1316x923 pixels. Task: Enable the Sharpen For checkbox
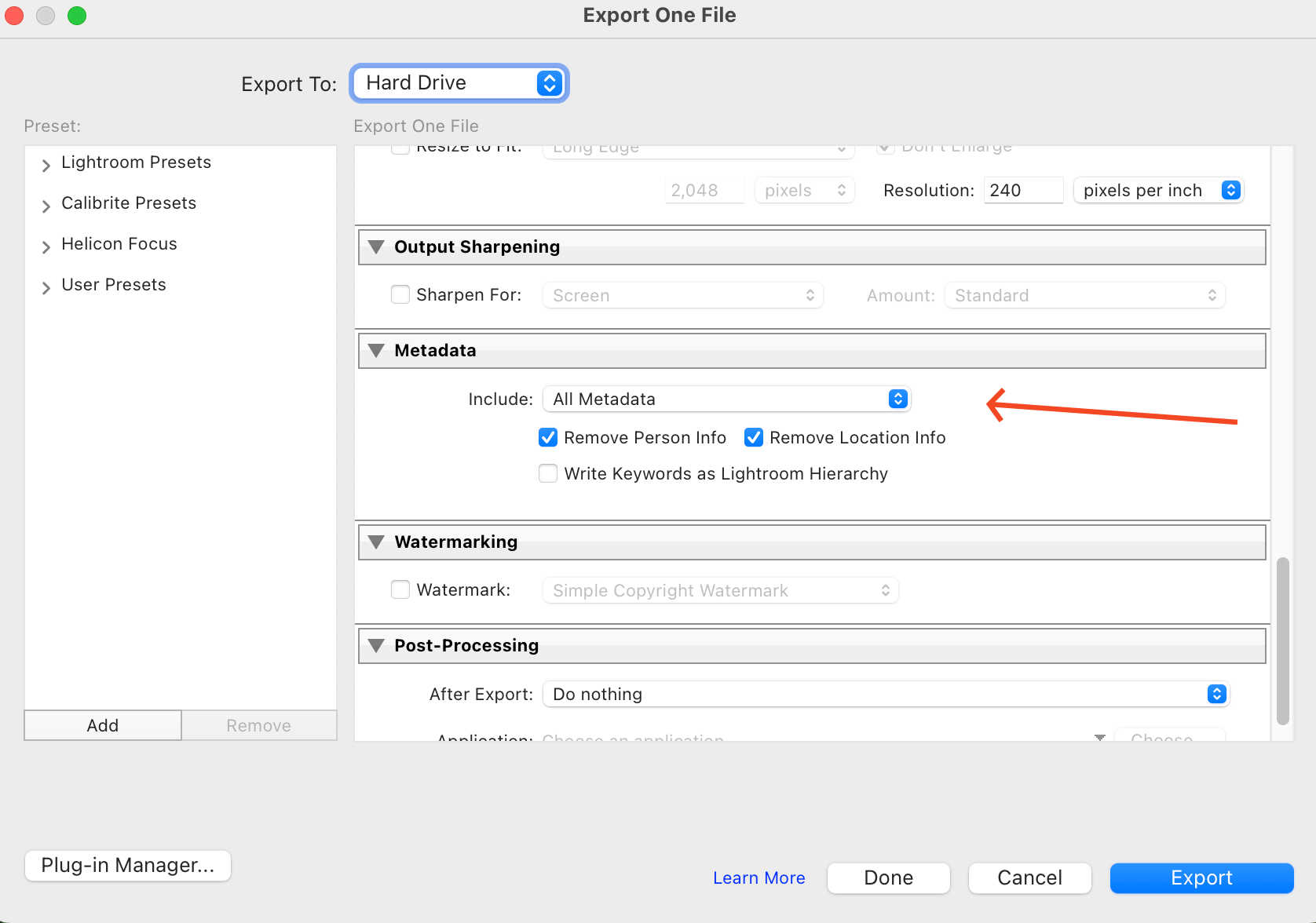[400, 295]
